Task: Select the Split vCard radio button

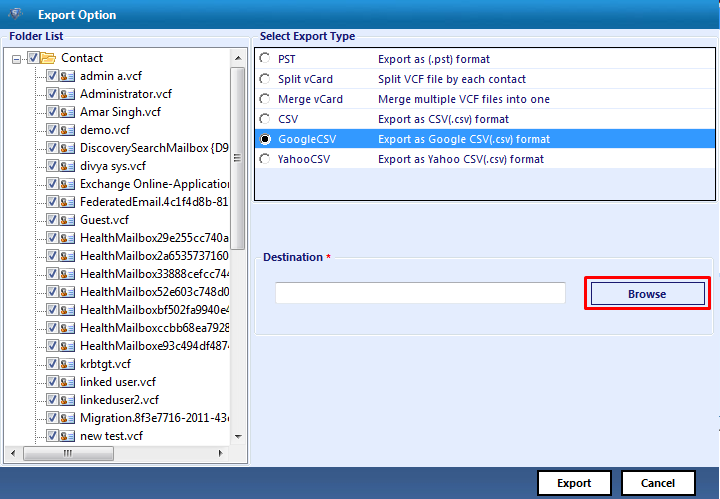Action: pos(265,78)
